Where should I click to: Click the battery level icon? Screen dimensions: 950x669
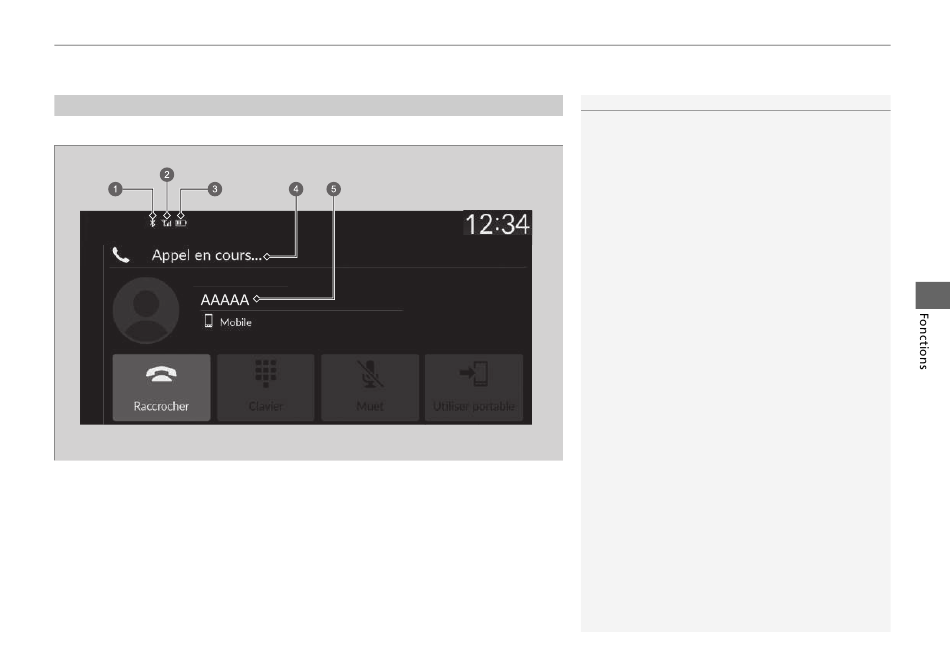(181, 223)
